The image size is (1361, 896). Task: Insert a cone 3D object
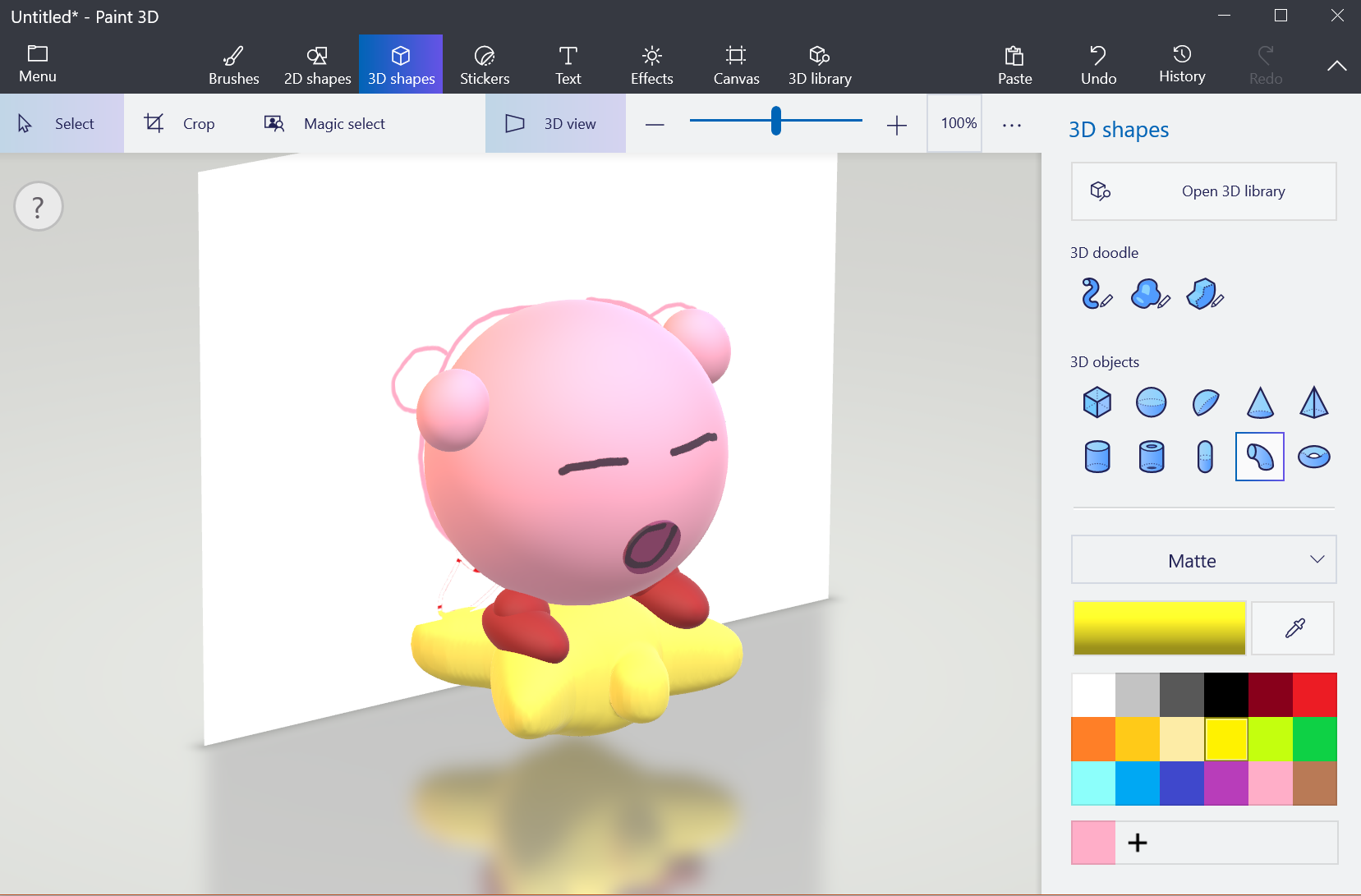point(1260,402)
